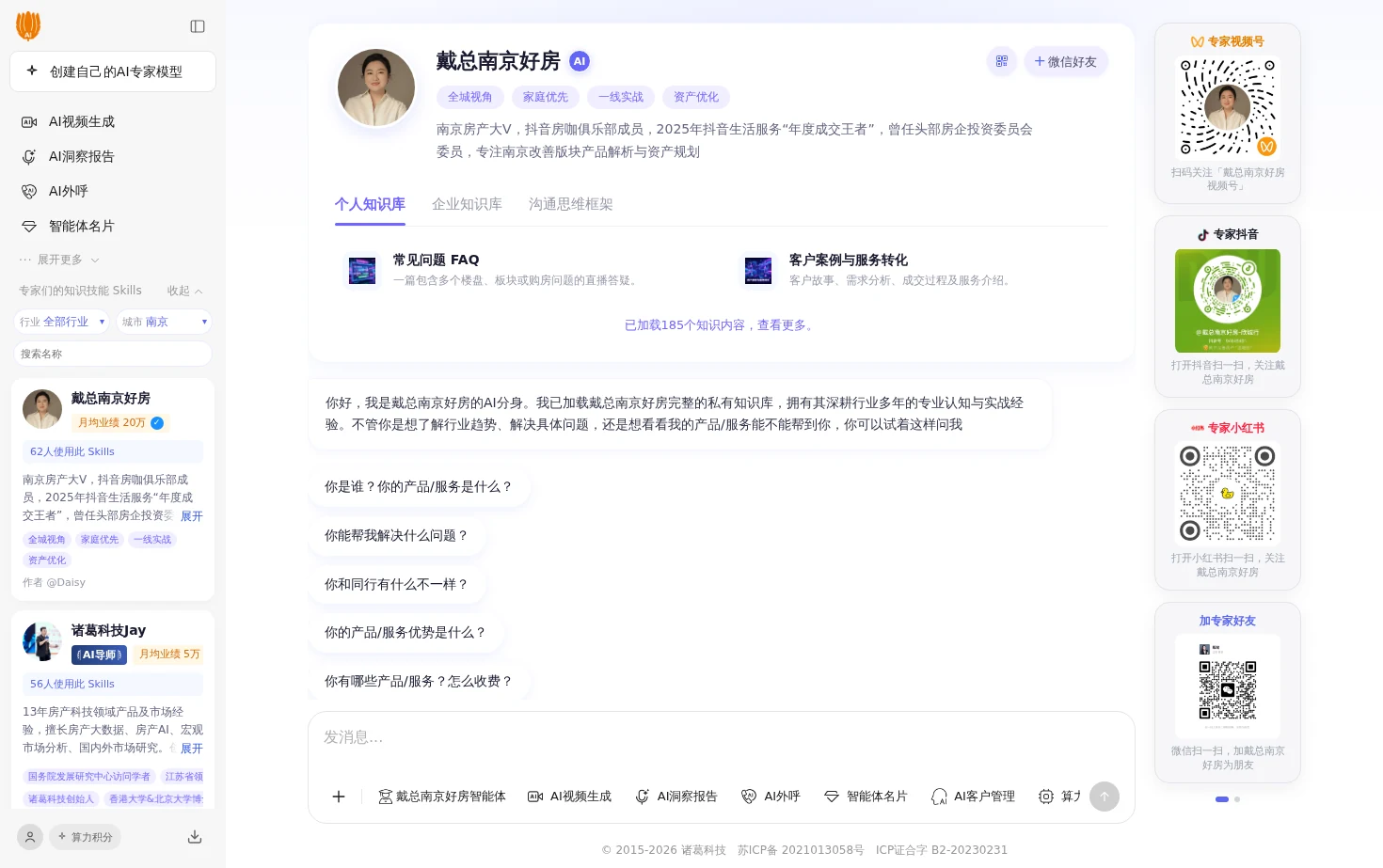Open the 常见问题 FAQ knowledge icon
The image size is (1383, 868).
[362, 271]
